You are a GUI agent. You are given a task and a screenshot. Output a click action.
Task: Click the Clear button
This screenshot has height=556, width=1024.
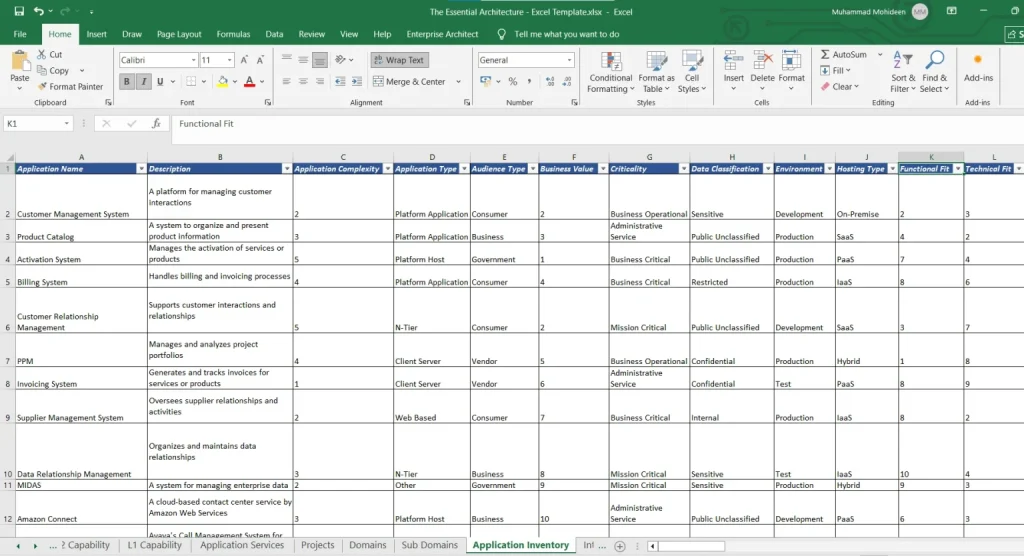pyautogui.click(x=840, y=86)
